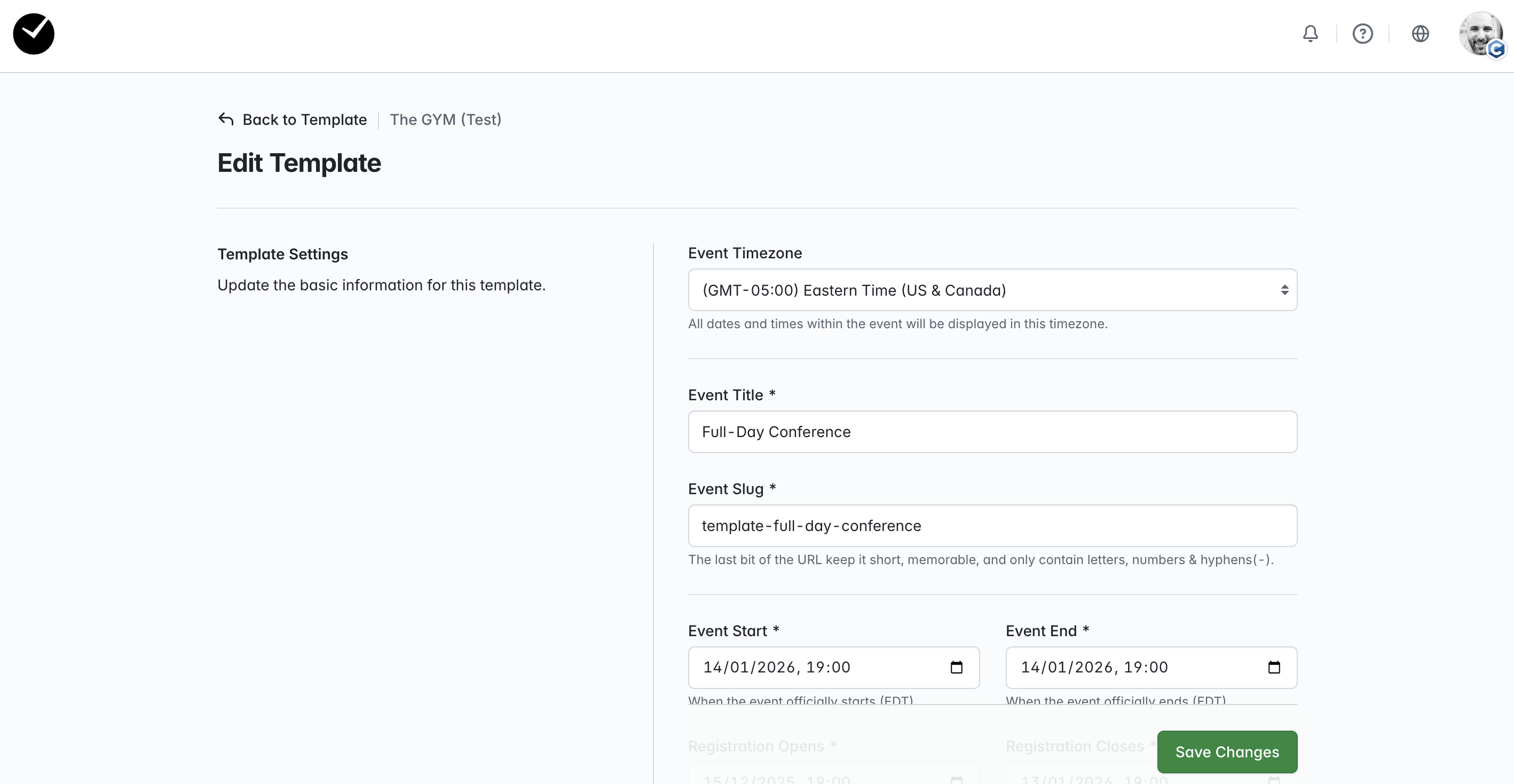Image resolution: width=1514 pixels, height=784 pixels.
Task: Focus the Event Slug input field
Action: click(x=992, y=525)
